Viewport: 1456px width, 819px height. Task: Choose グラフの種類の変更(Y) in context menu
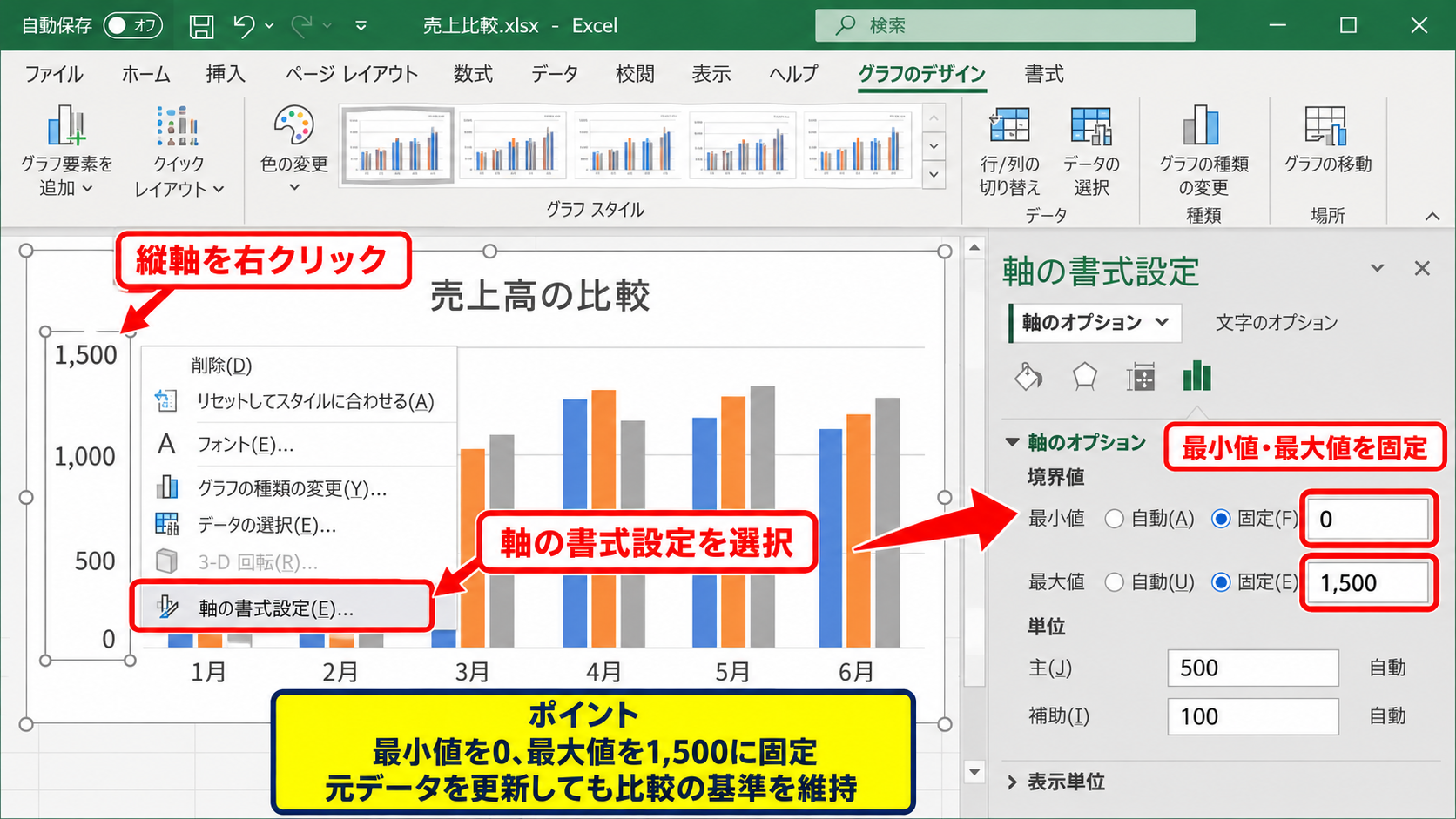(299, 488)
